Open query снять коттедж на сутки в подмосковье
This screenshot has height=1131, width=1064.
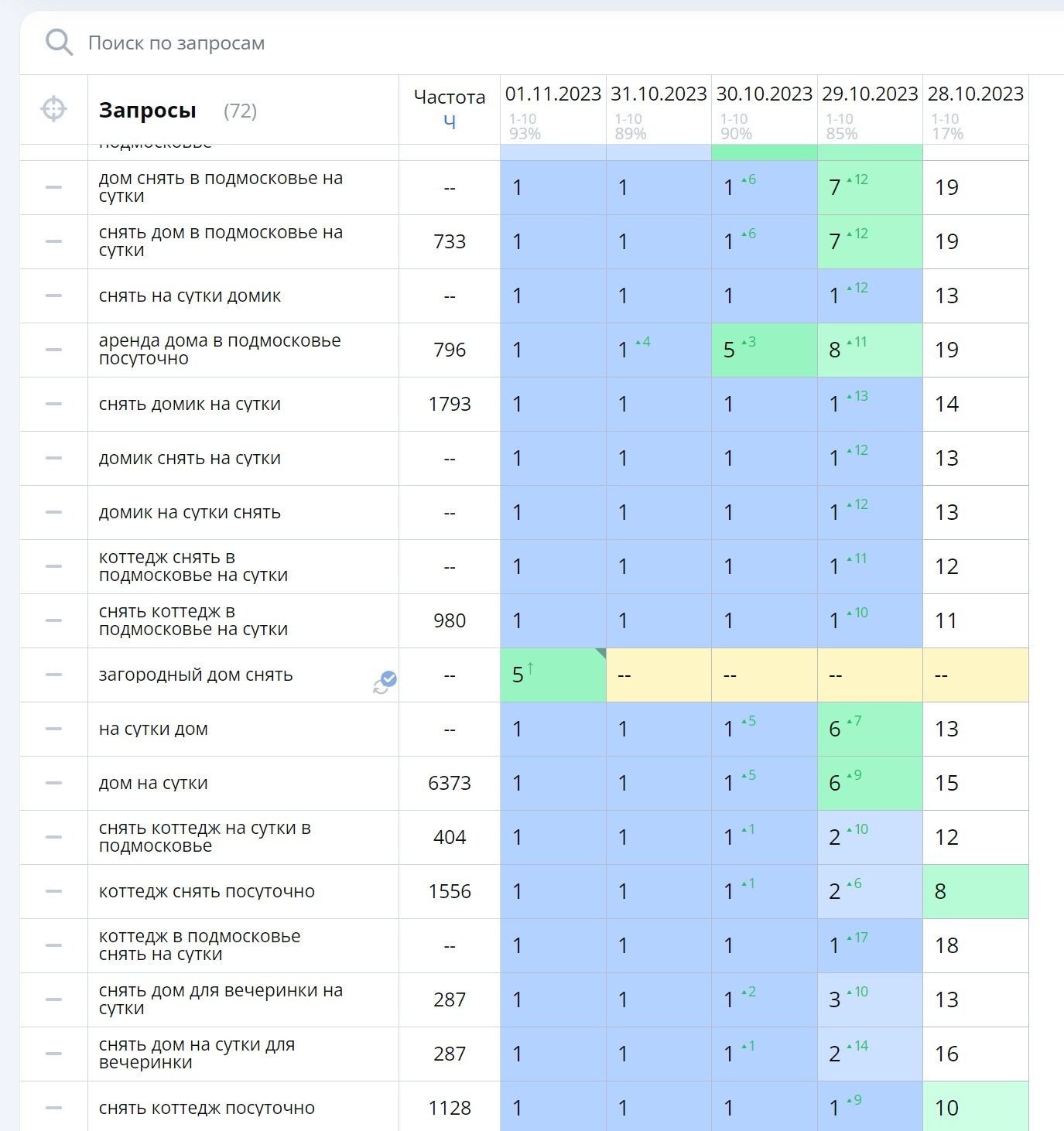pos(204,837)
